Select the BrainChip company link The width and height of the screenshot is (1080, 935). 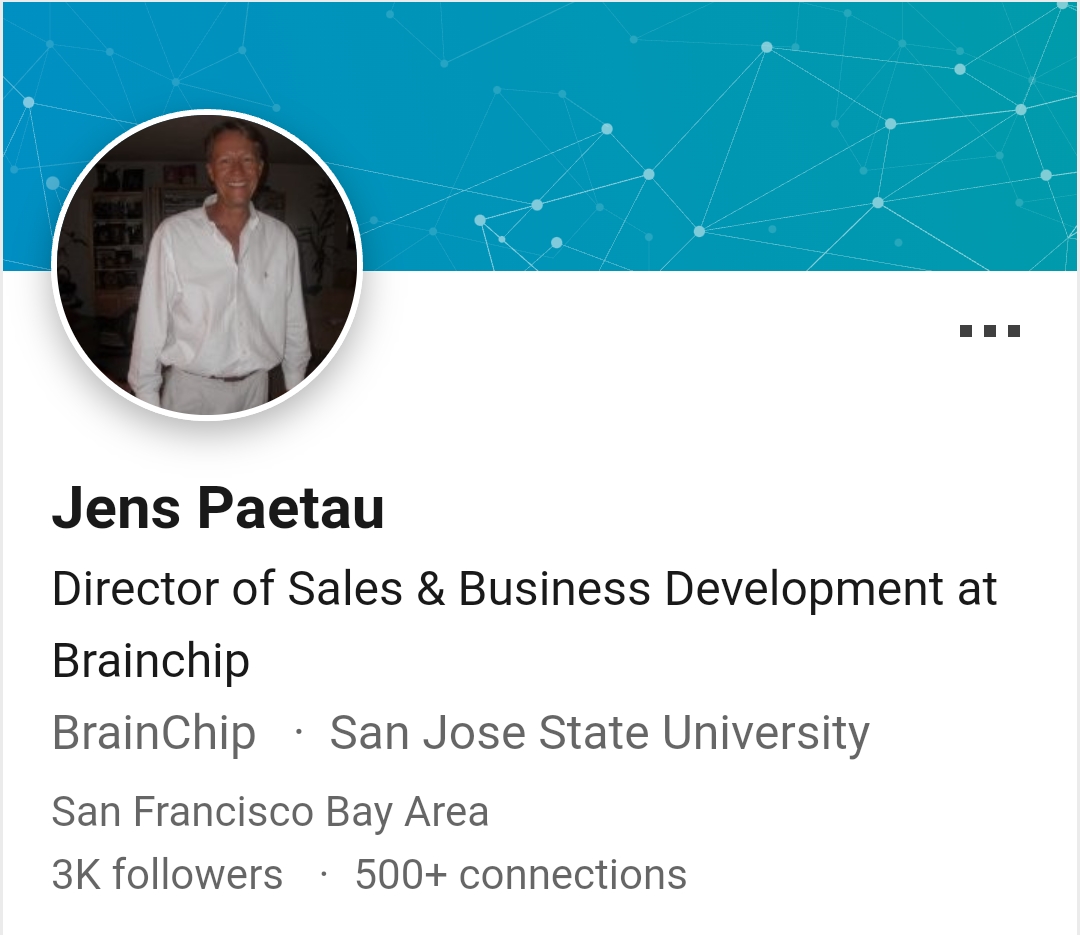point(154,734)
